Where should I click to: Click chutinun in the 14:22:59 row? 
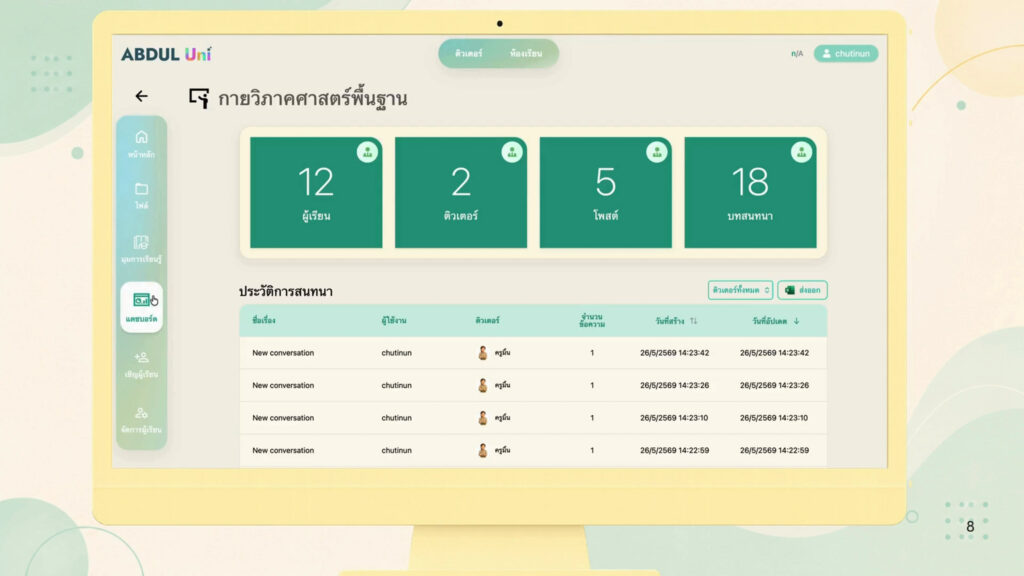[x=396, y=451]
